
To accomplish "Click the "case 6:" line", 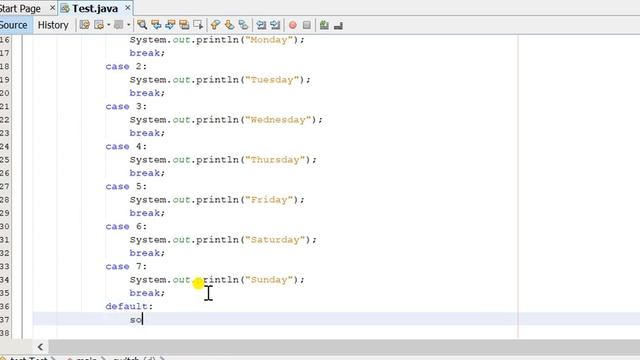I will pyautogui.click(x=126, y=226).
